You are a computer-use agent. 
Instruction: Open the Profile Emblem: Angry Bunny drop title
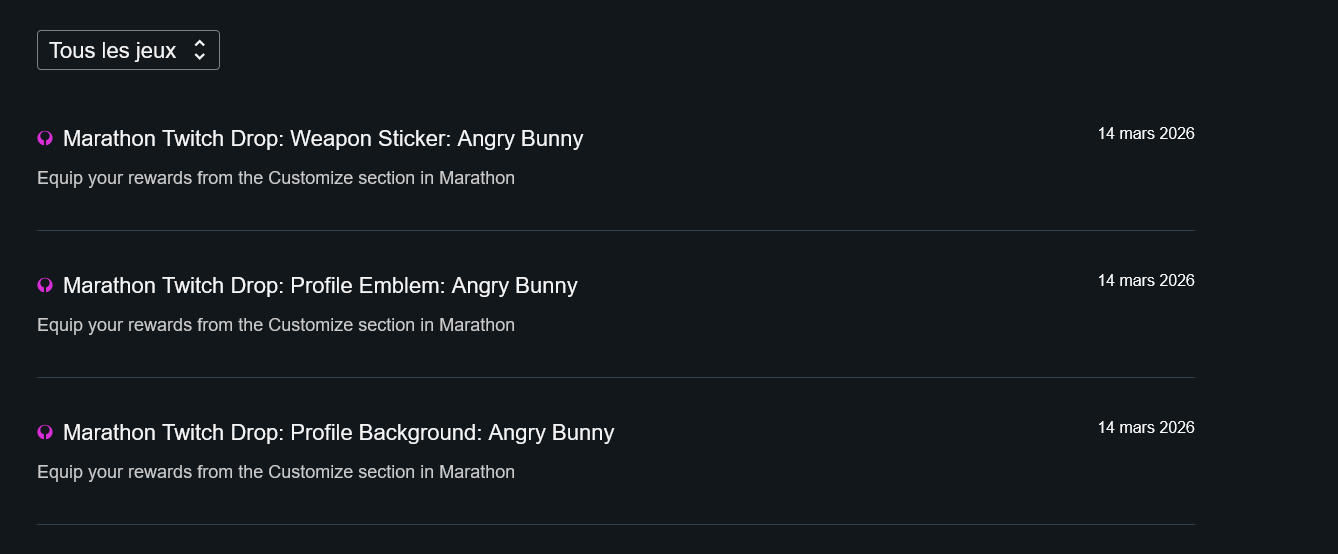click(x=320, y=286)
